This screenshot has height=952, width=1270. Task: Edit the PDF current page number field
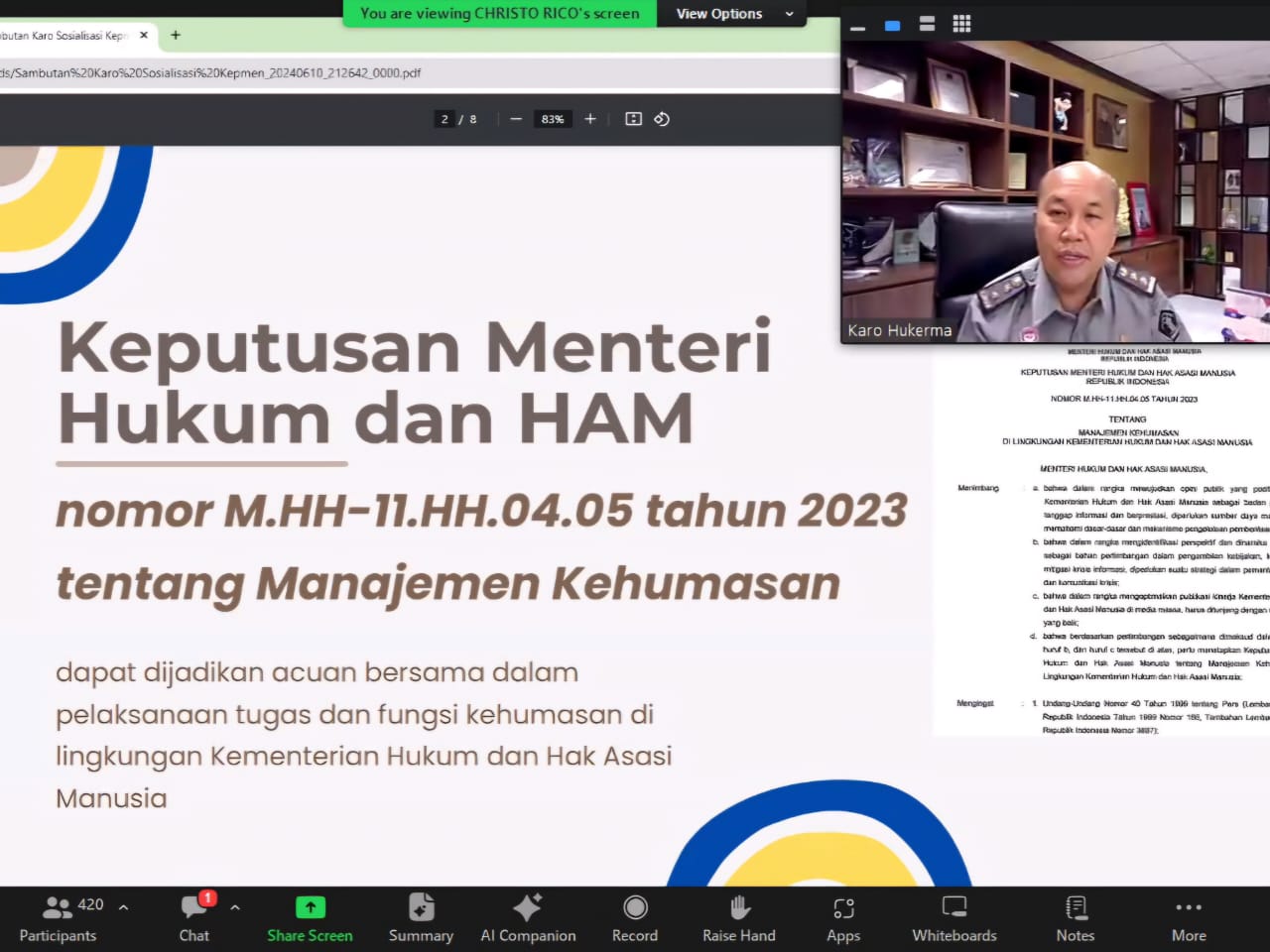point(444,119)
